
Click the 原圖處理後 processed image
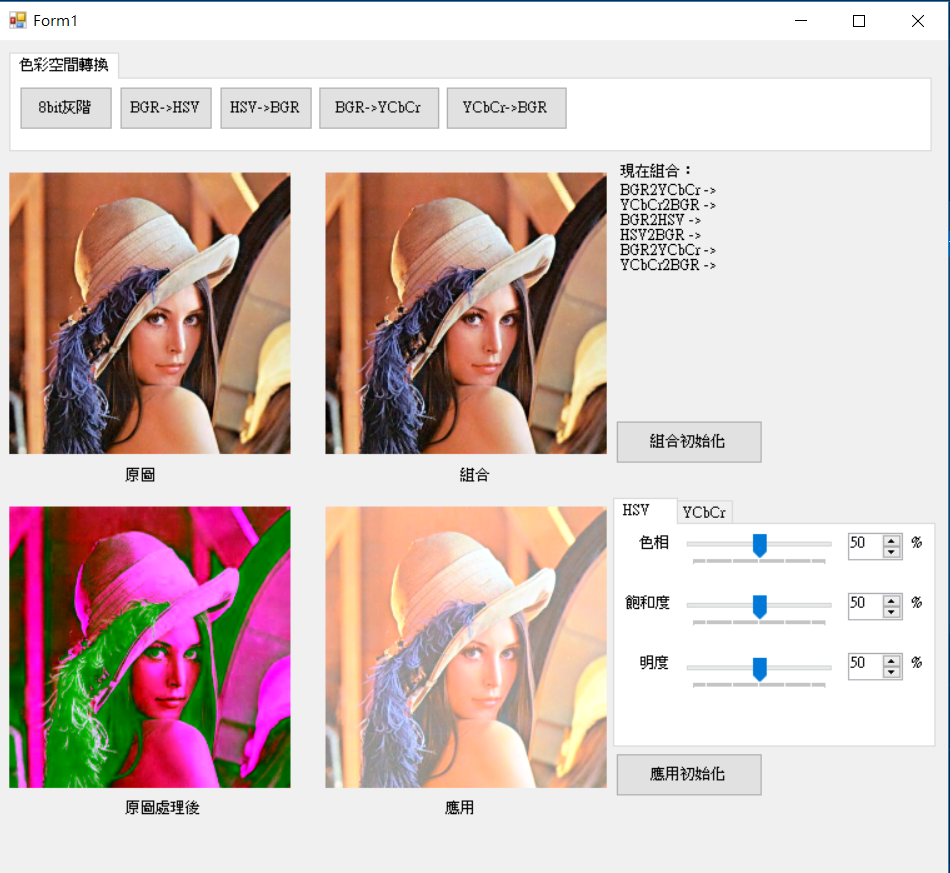click(150, 647)
